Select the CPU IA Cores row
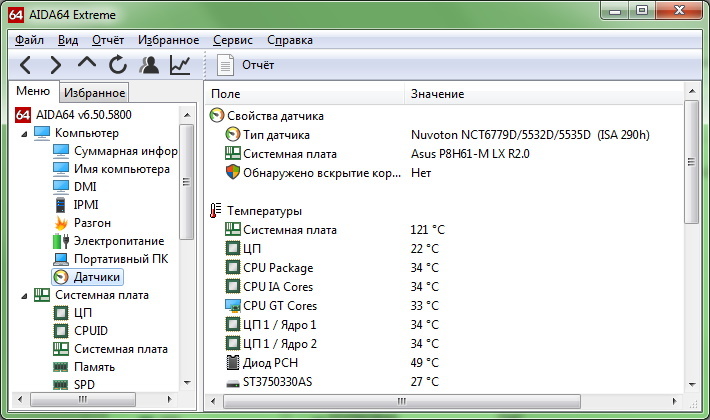 [x=446, y=287]
